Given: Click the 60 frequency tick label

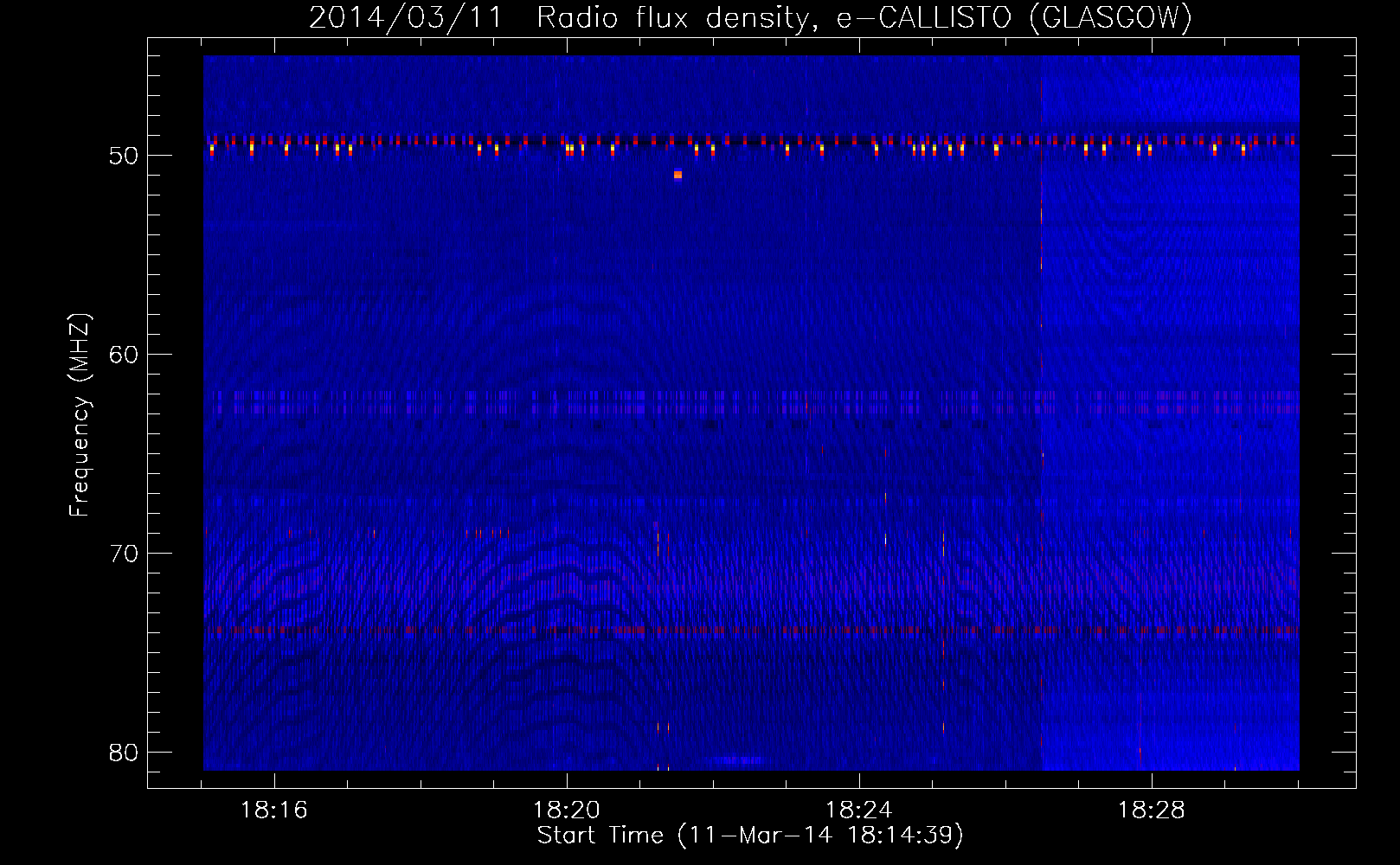Looking at the screenshot, I should (124, 355).
